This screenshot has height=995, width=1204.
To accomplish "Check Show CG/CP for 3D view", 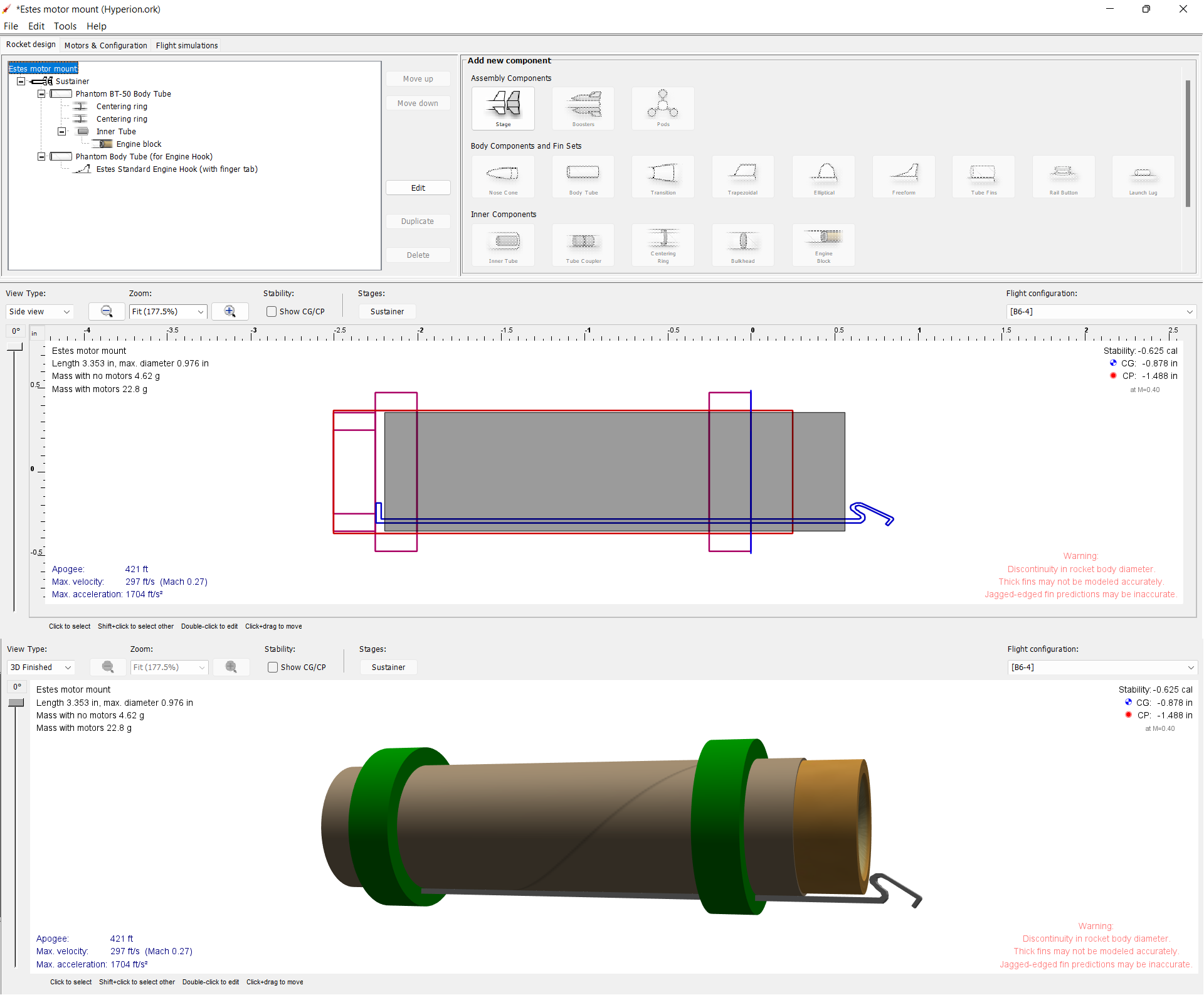I will (x=273, y=667).
